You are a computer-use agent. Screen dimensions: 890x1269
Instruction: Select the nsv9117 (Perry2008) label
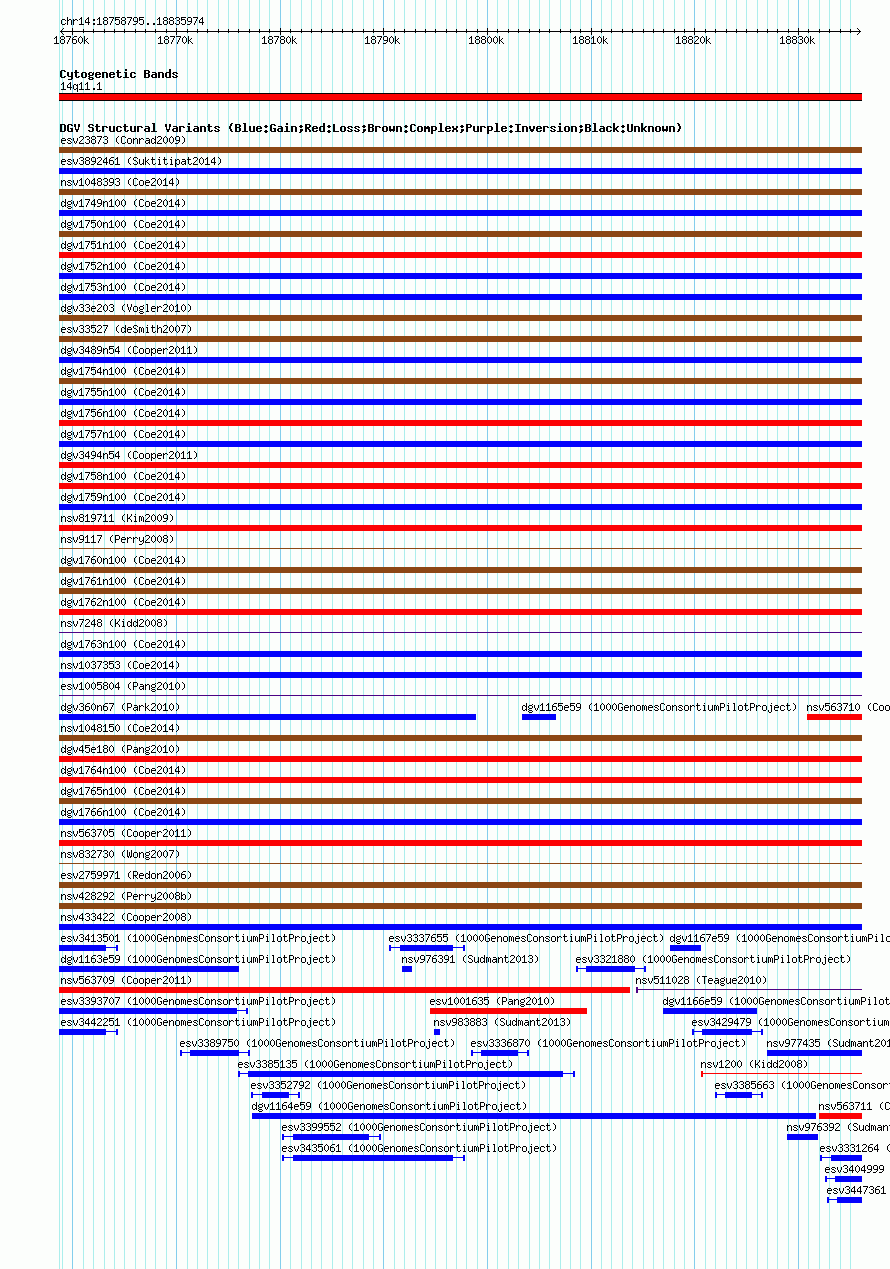click(x=117, y=539)
